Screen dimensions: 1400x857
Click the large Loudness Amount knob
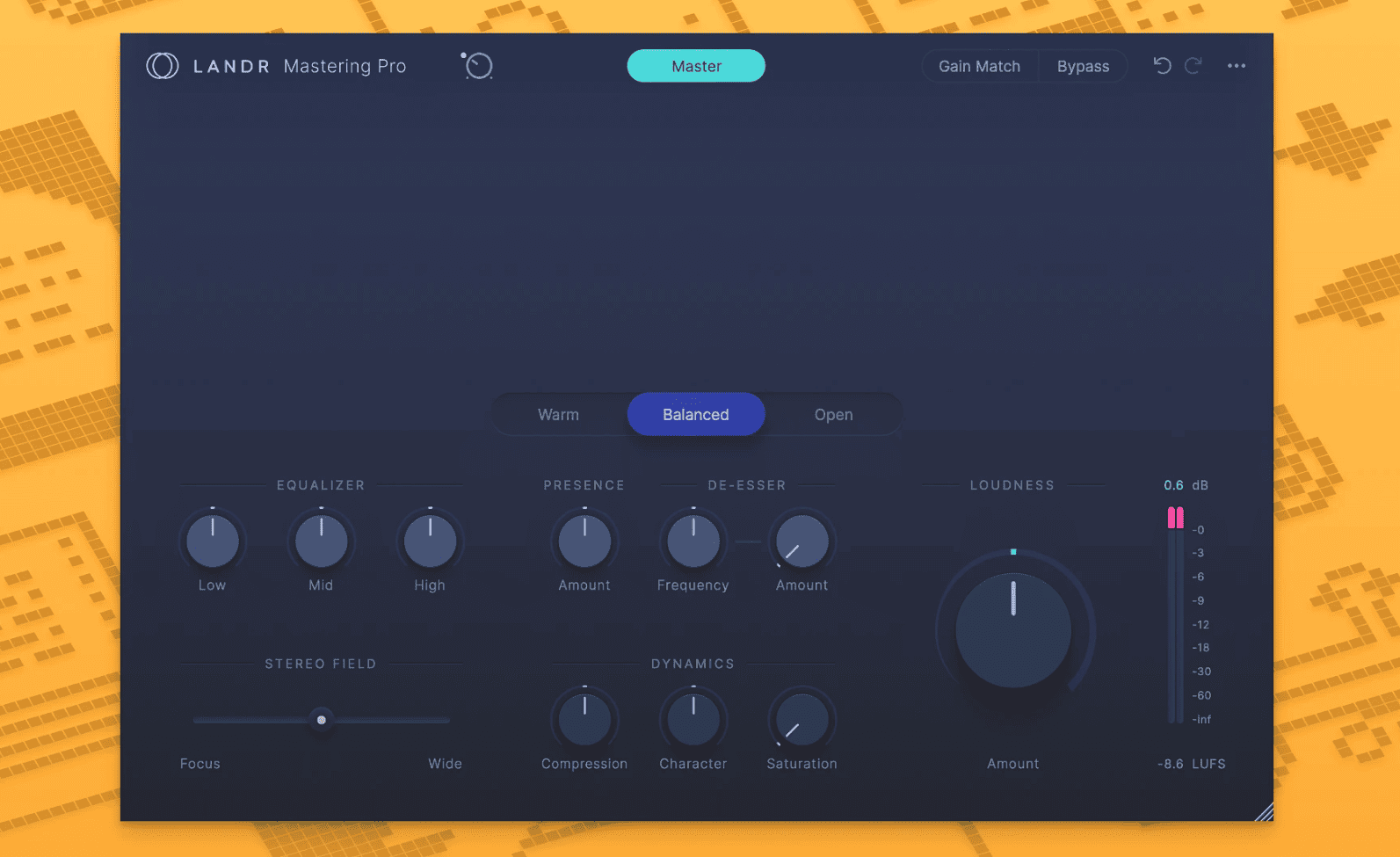coord(1013,630)
